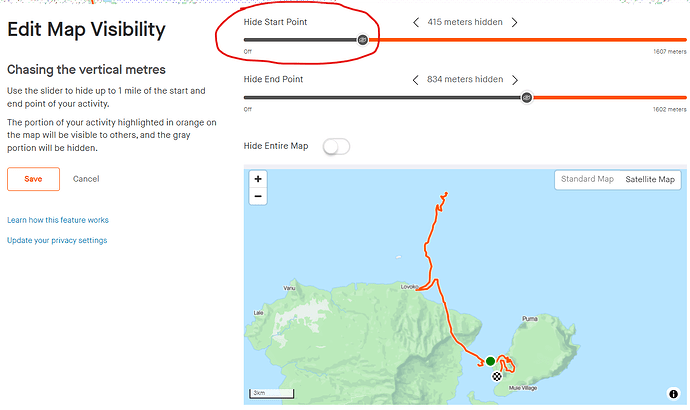Click the green start marker on map
This screenshot has height=410, width=690.
pos(490,362)
